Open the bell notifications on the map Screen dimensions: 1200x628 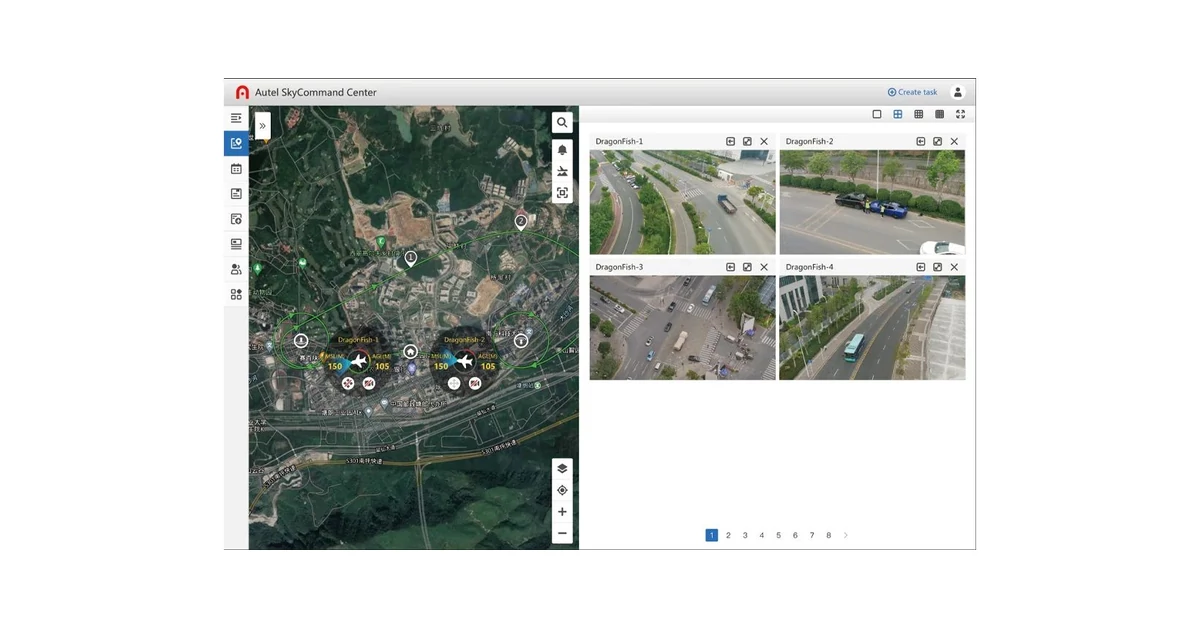coord(562,150)
